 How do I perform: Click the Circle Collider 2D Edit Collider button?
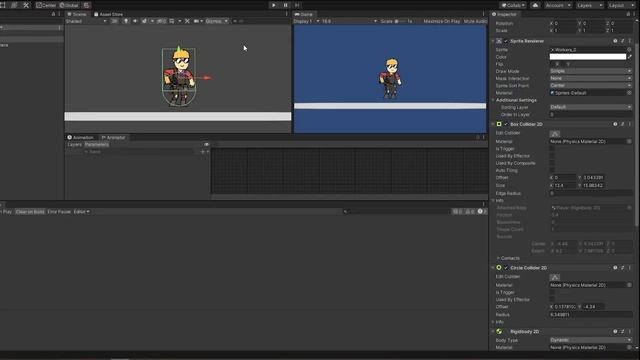(x=555, y=277)
